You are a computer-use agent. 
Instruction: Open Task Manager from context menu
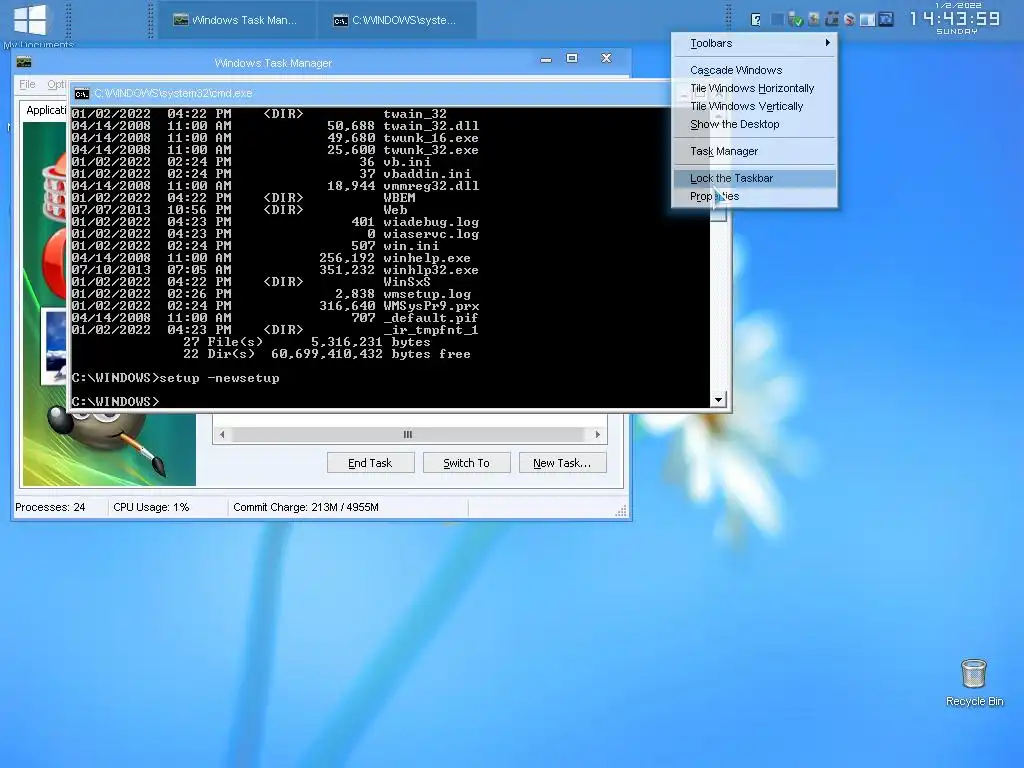click(754, 151)
